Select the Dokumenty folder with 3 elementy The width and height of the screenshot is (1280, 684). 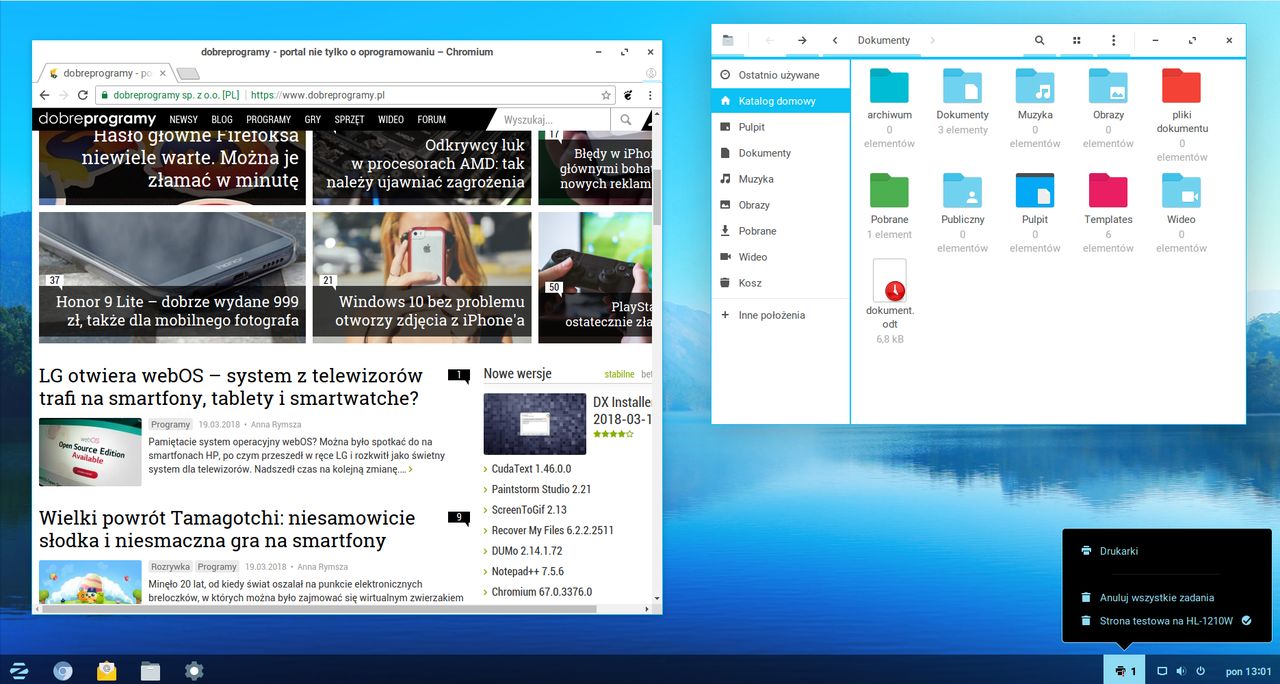[x=962, y=86]
